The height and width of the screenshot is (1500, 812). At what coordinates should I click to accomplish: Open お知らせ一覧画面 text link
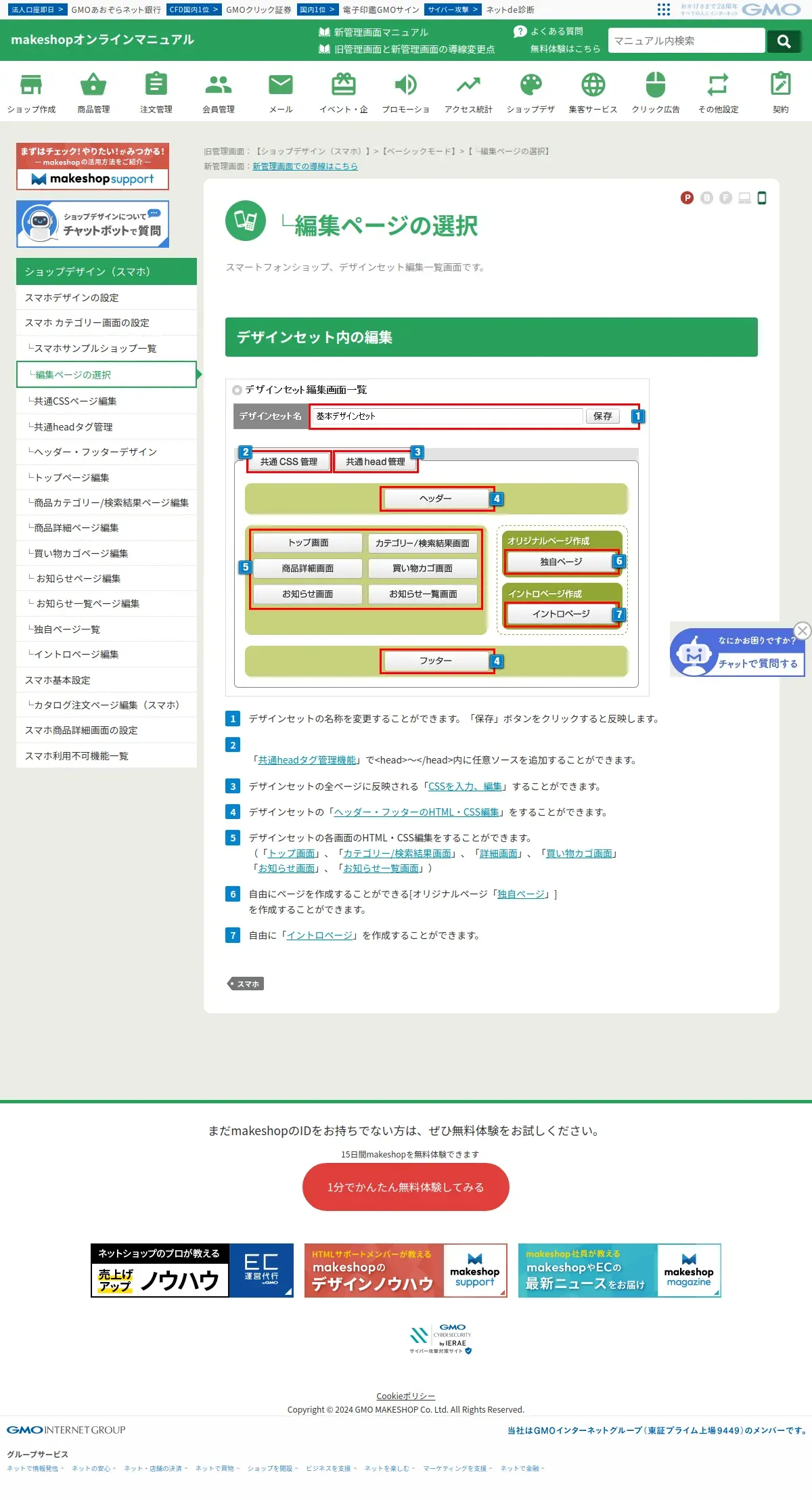tap(381, 868)
